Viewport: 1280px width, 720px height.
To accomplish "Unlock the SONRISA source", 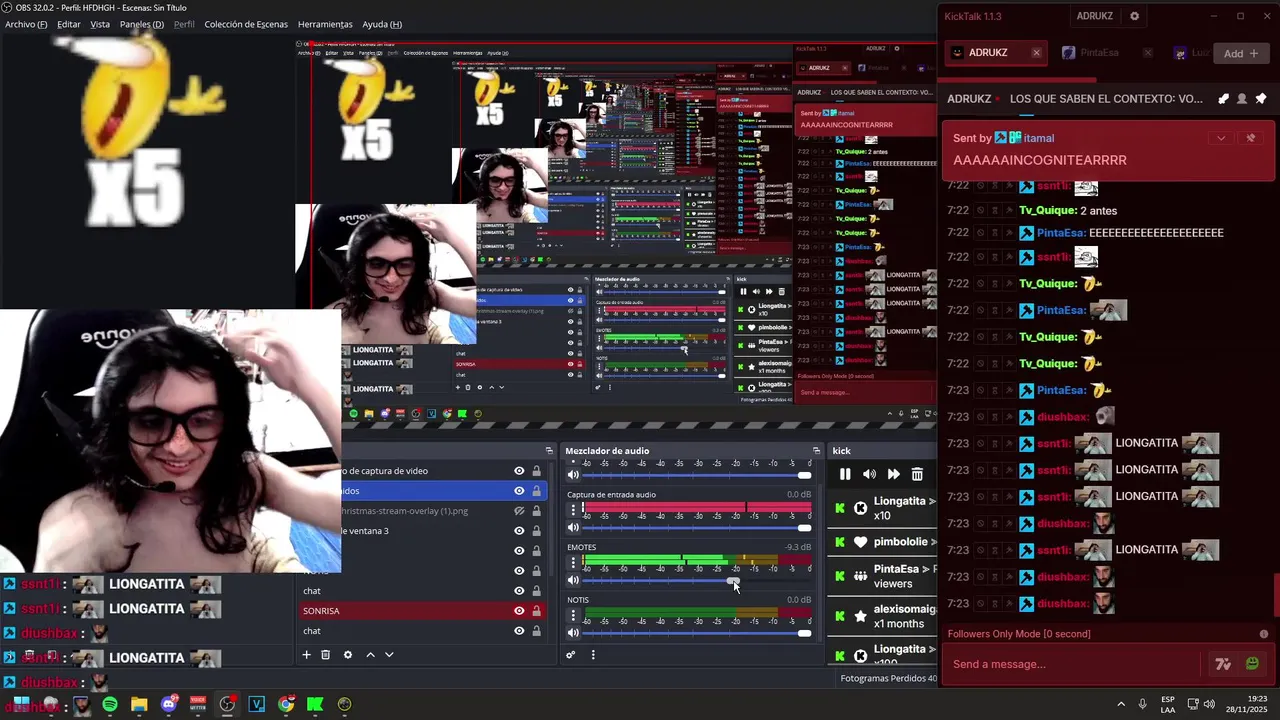I will tap(536, 611).
